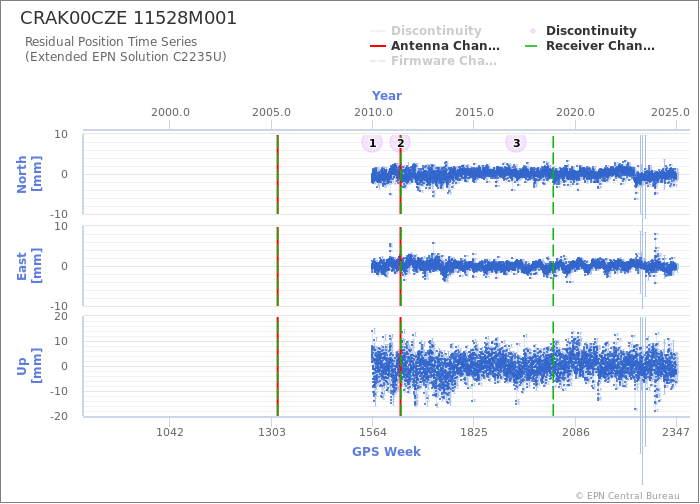The height and width of the screenshot is (504, 700).
Task: Click the Up [mm] axis label
Action: coord(29,366)
